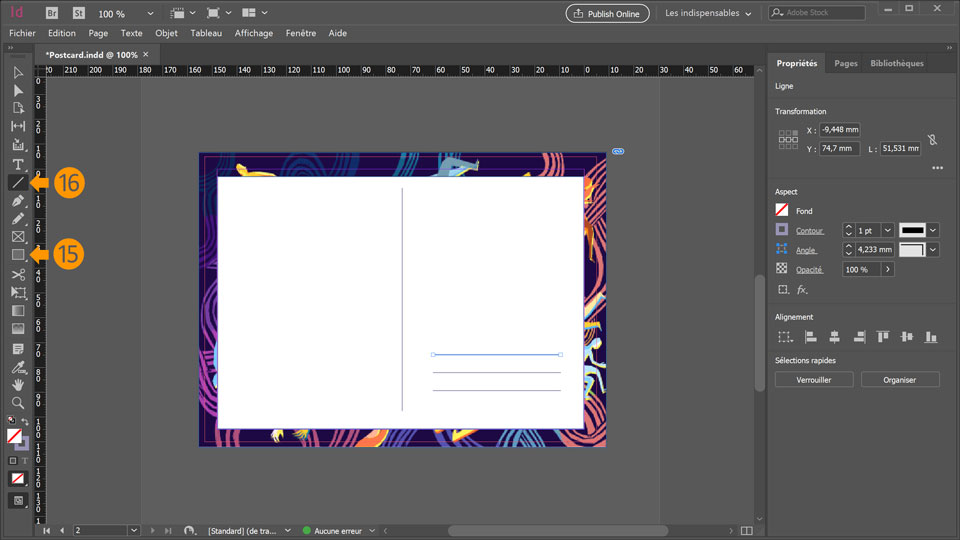Click the fx effects icon in Aspect
This screenshot has width=960, height=540.
(x=802, y=289)
